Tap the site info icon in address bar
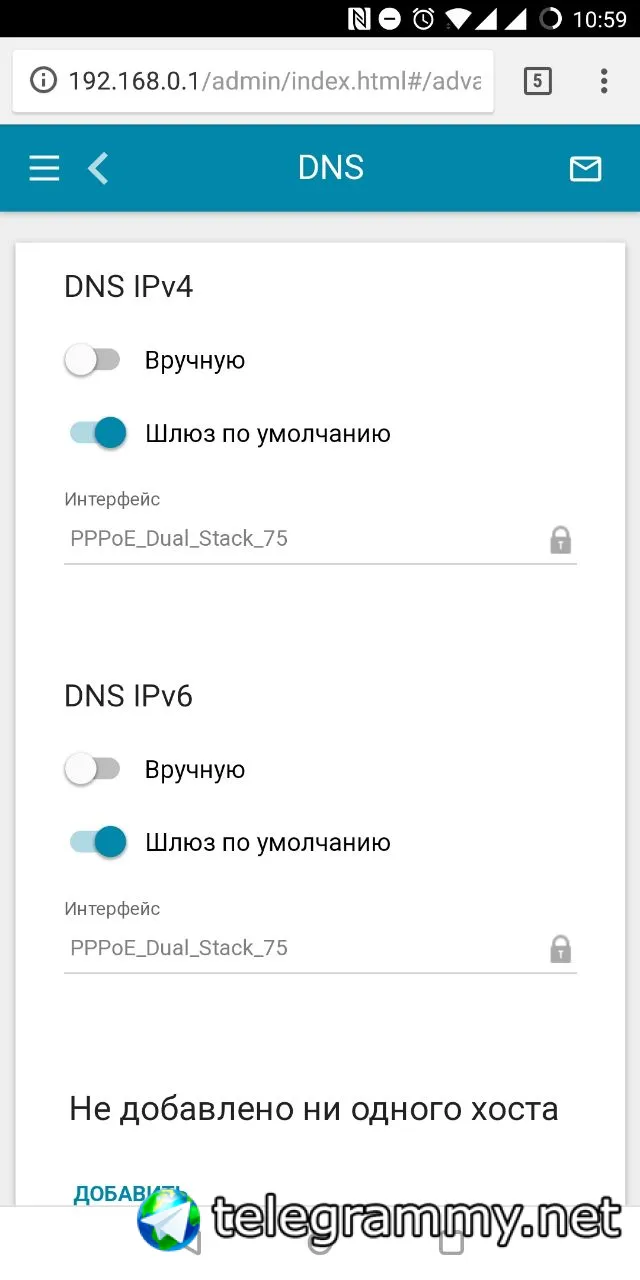The width and height of the screenshot is (640, 1280). pyautogui.click(x=43, y=81)
